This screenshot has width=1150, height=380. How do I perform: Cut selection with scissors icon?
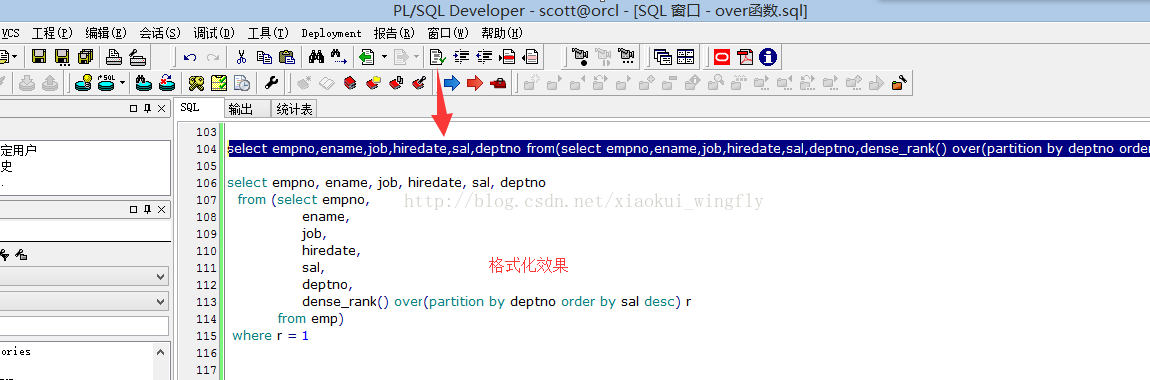[x=241, y=56]
